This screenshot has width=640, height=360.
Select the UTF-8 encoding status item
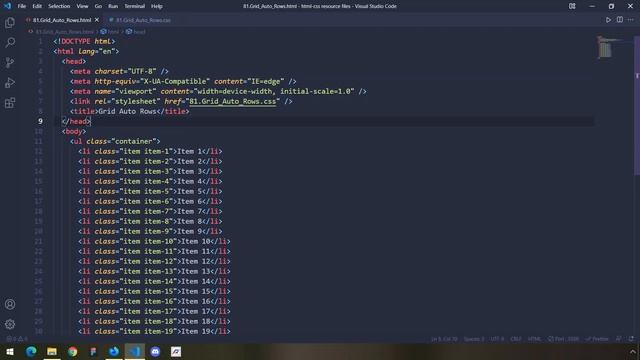(497, 339)
